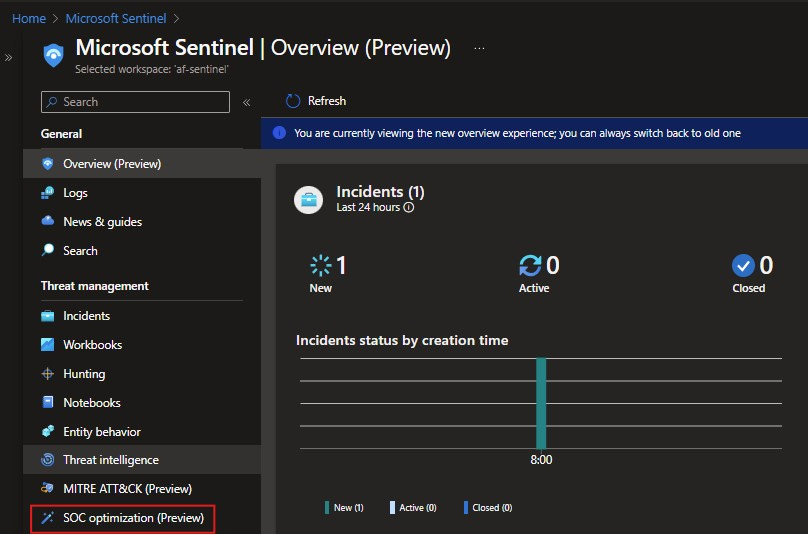Click the Incidents (1) heading
Image resolution: width=808 pixels, height=535 pixels.
380,192
